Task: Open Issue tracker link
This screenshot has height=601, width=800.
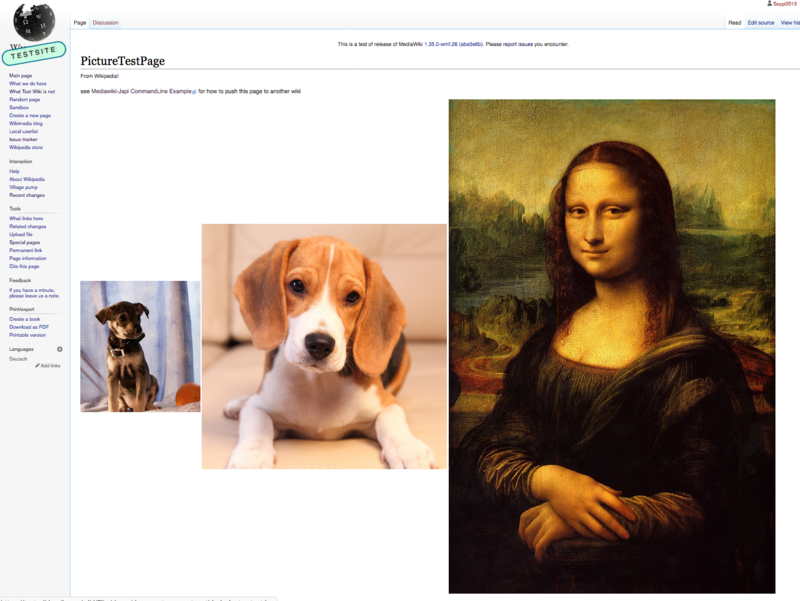Action: point(23,139)
